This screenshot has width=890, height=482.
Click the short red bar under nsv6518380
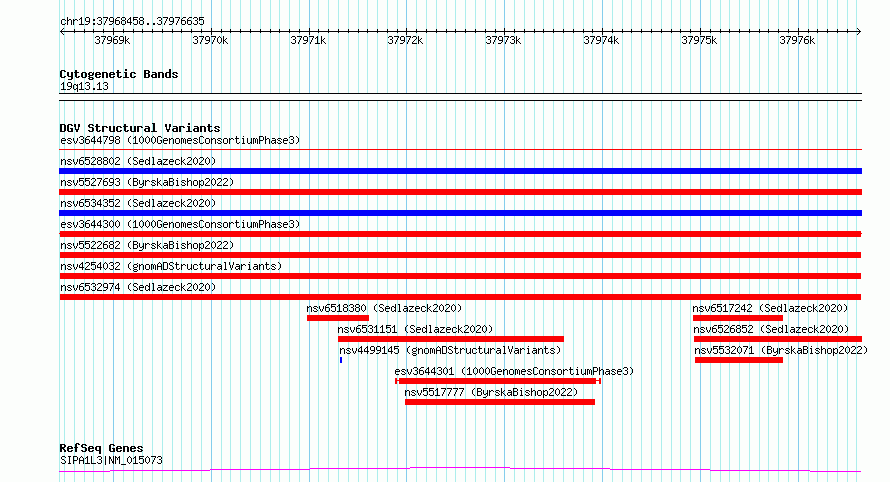338,318
